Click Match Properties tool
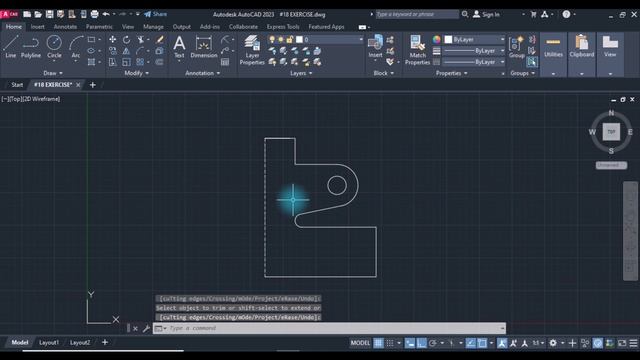Screen dimensions: 640x360 [x=417, y=50]
